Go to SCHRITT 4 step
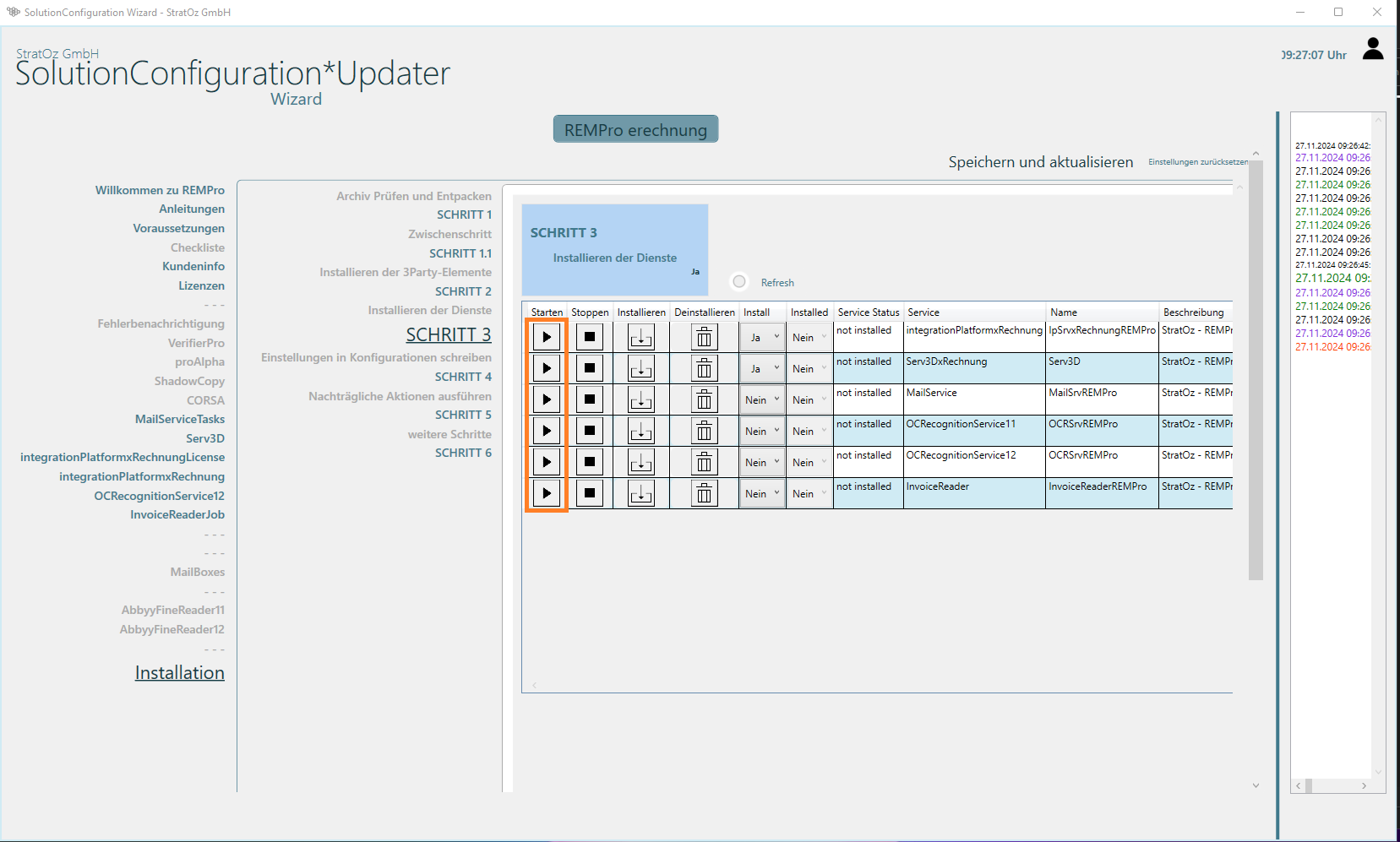The height and width of the screenshot is (842, 1400). [x=463, y=377]
